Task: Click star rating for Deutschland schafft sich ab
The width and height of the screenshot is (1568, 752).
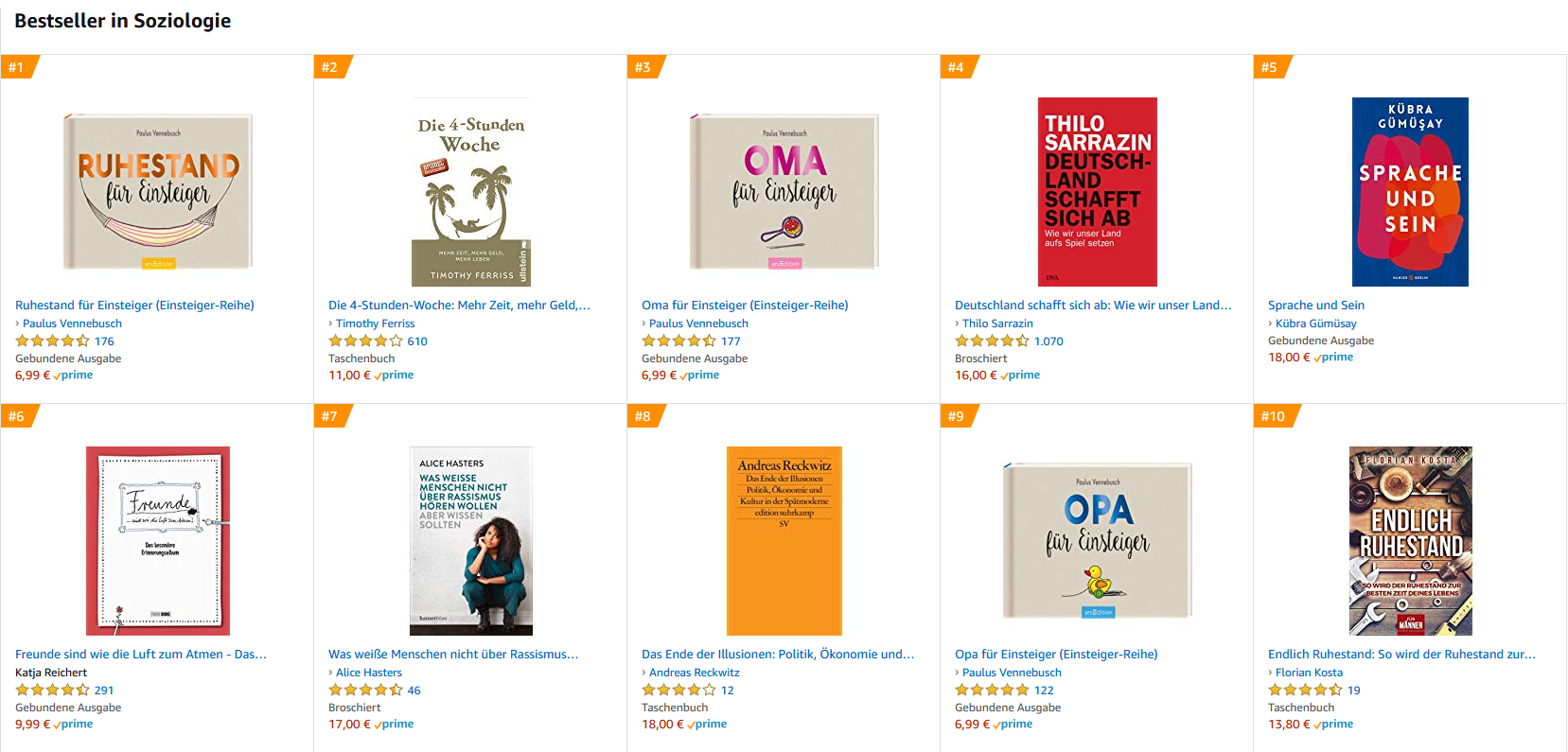Action: (992, 341)
